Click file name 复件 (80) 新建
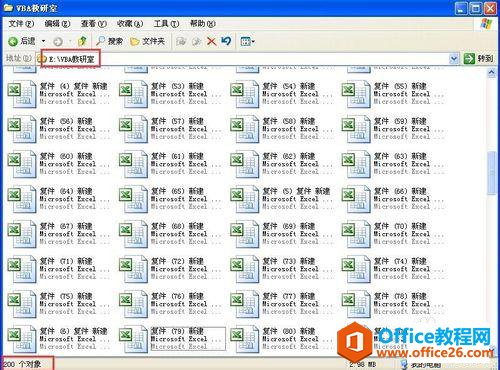Viewport: 500px width, 370px height. [289, 331]
